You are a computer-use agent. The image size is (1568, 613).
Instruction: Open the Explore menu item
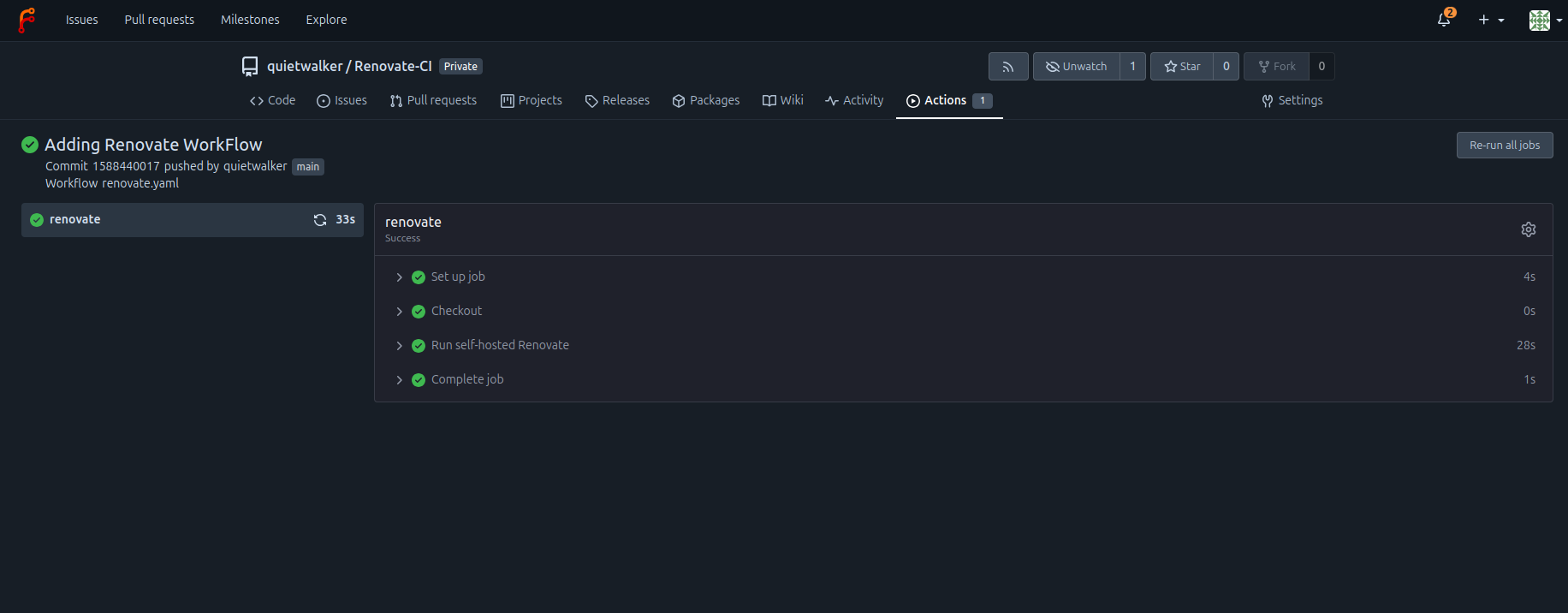coord(326,20)
